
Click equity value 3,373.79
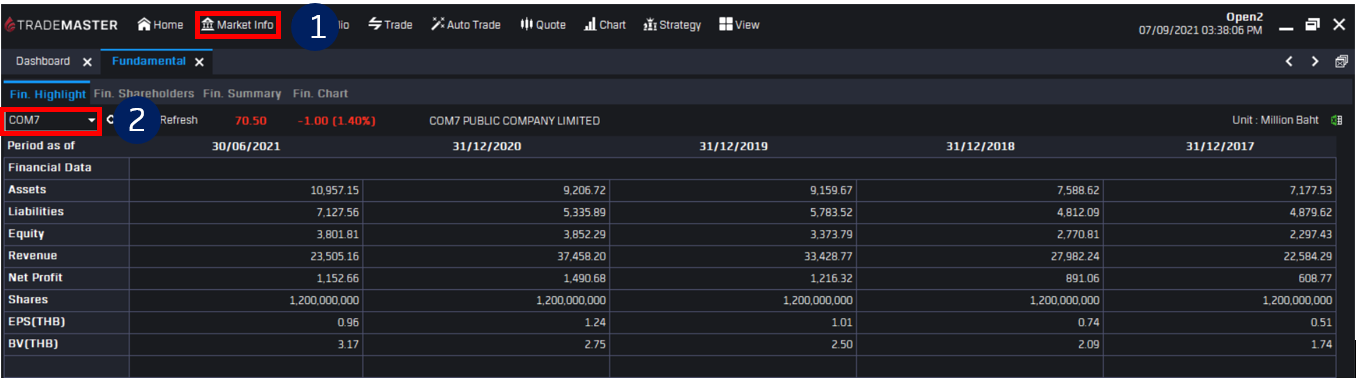(x=831, y=234)
